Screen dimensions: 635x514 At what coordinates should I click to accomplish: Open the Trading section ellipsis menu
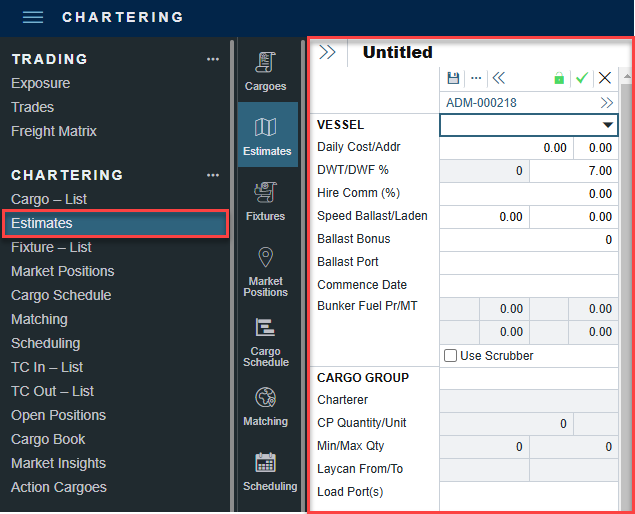click(x=212, y=59)
